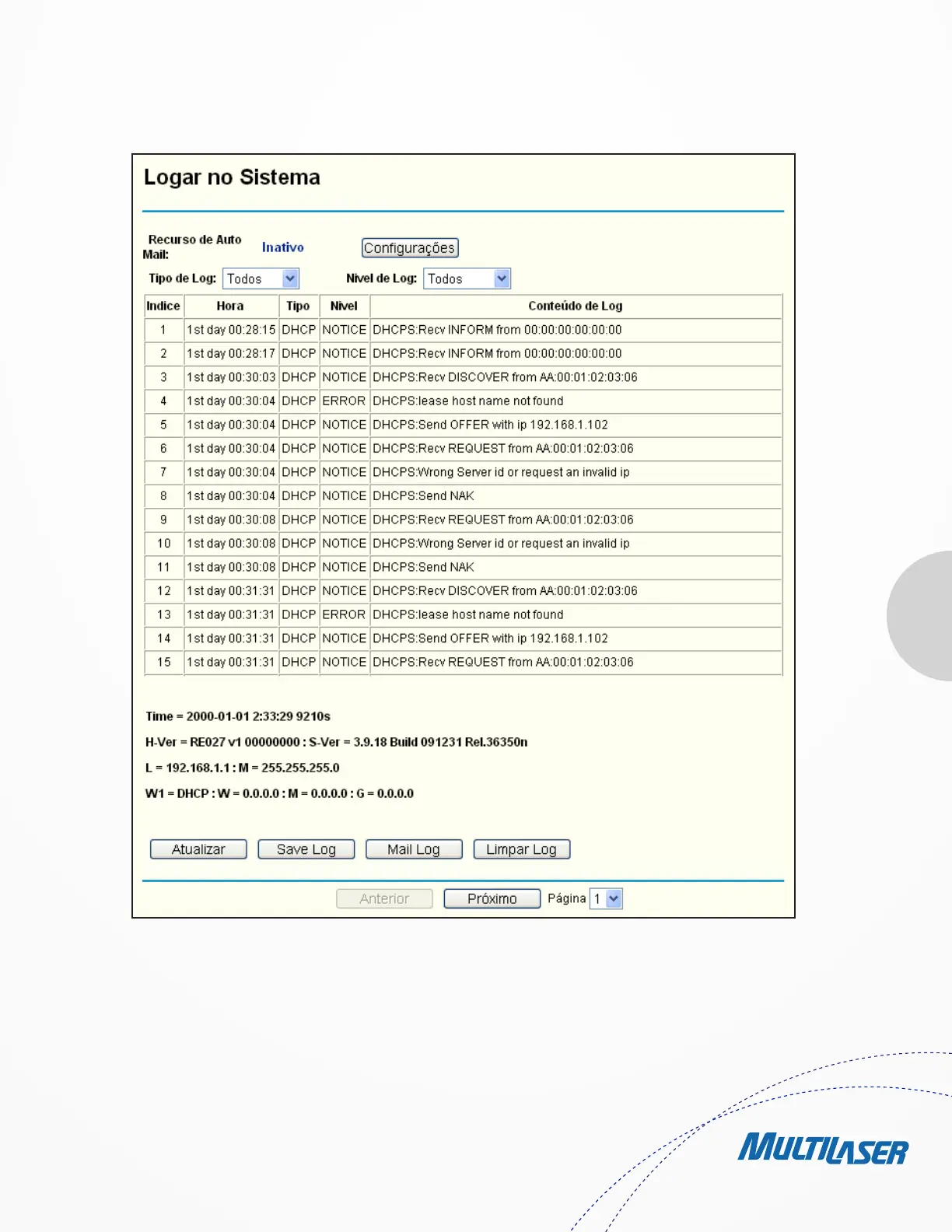
Task: Select the Inativo status text
Action: coord(283,247)
